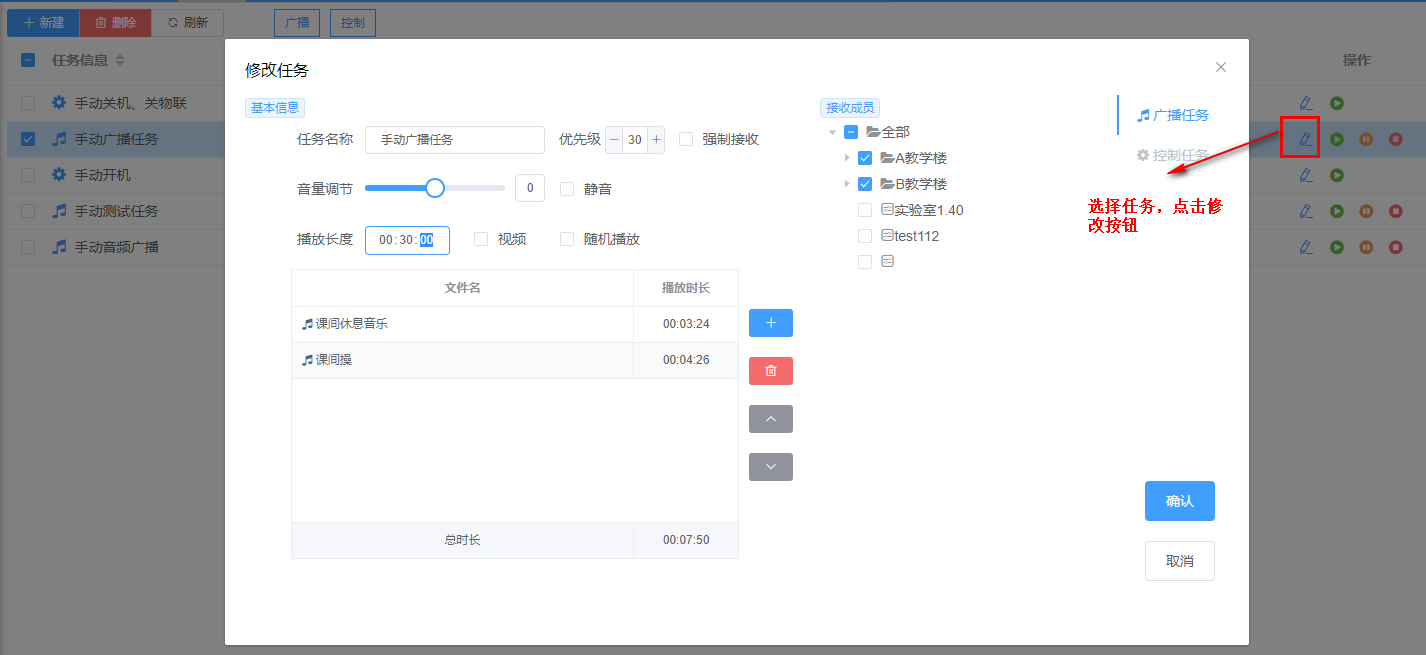
Task: Expand the A教学楼 tree node
Action: pyautogui.click(x=848, y=158)
